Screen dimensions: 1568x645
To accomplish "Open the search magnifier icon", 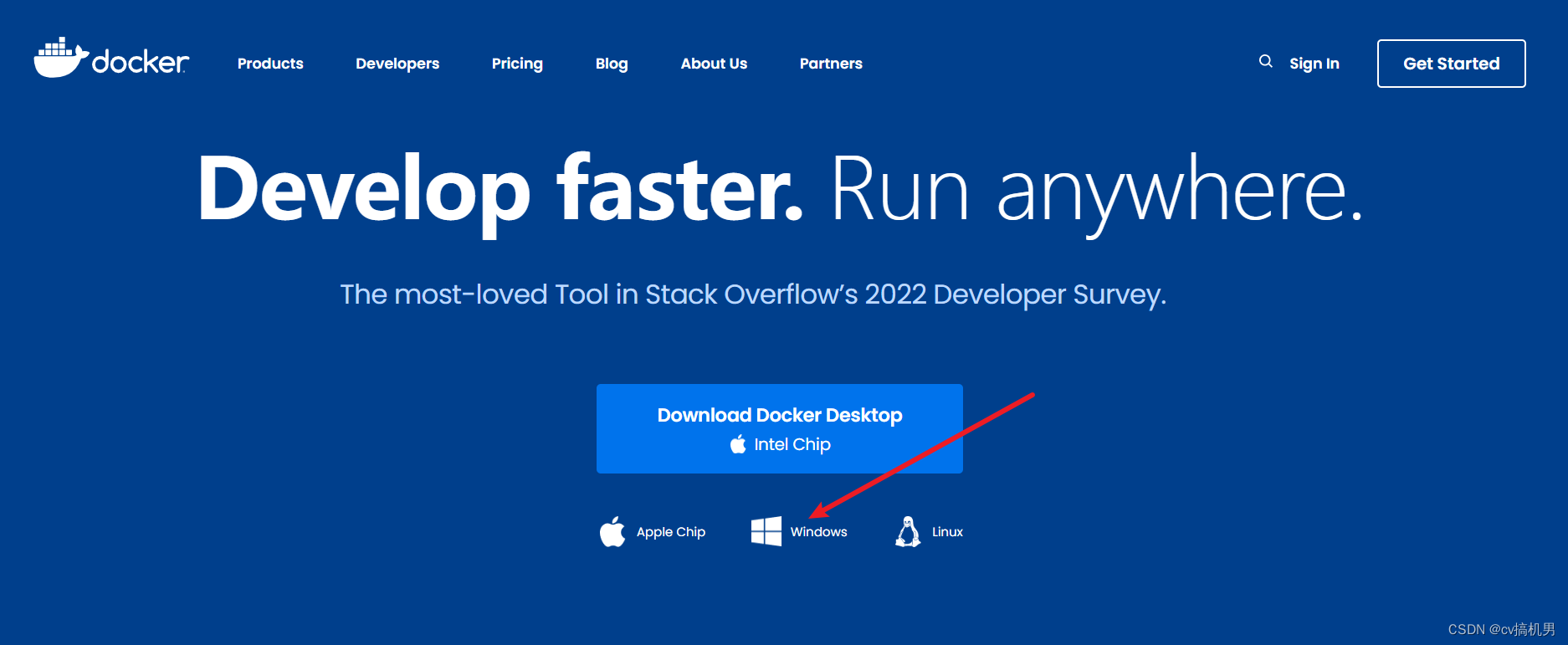I will pyautogui.click(x=1266, y=61).
